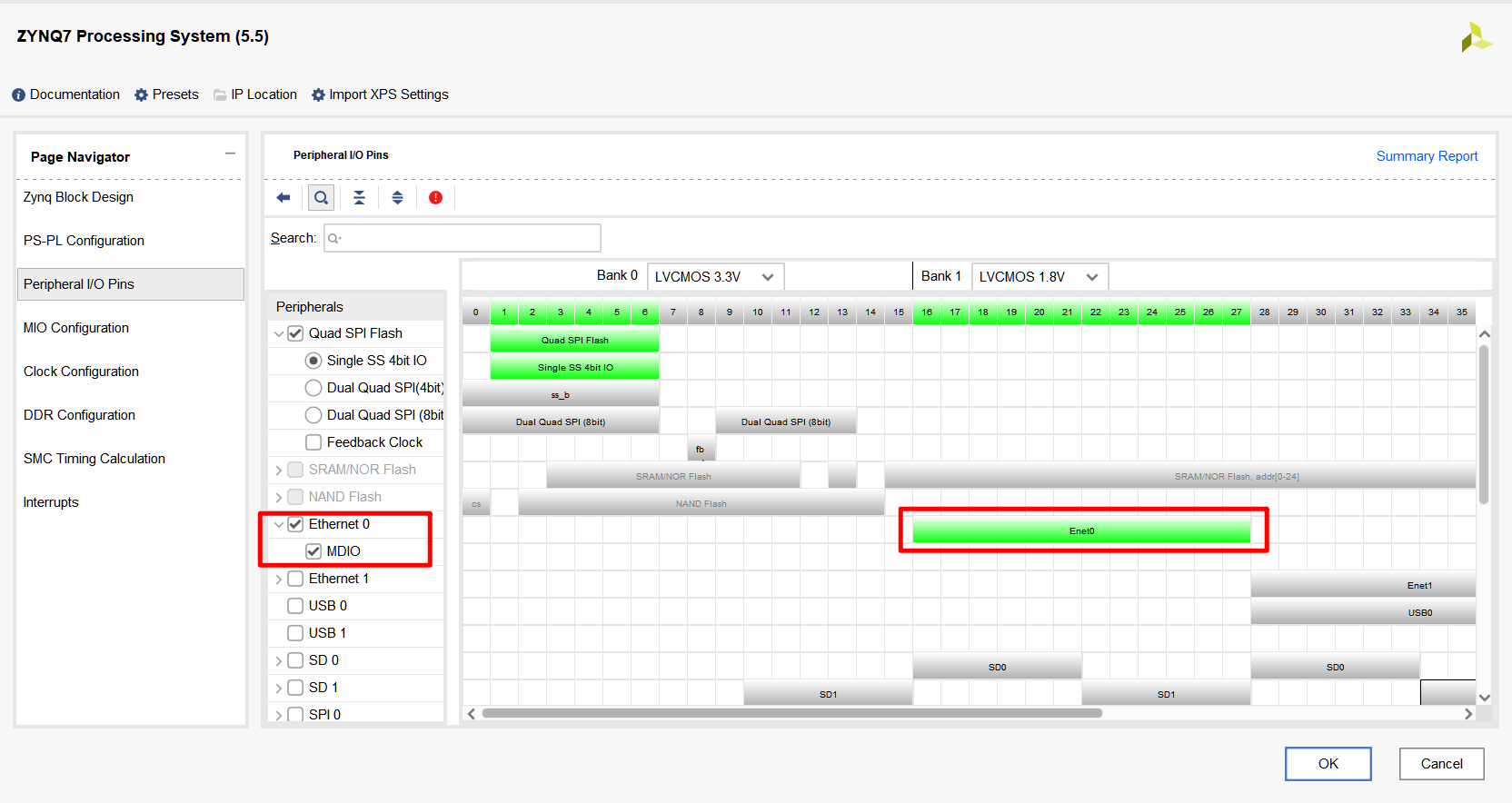The width and height of the screenshot is (1512, 803).
Task: Open Bank 1 LVCMOS 1.8V dropdown
Action: pyautogui.click(x=1040, y=277)
